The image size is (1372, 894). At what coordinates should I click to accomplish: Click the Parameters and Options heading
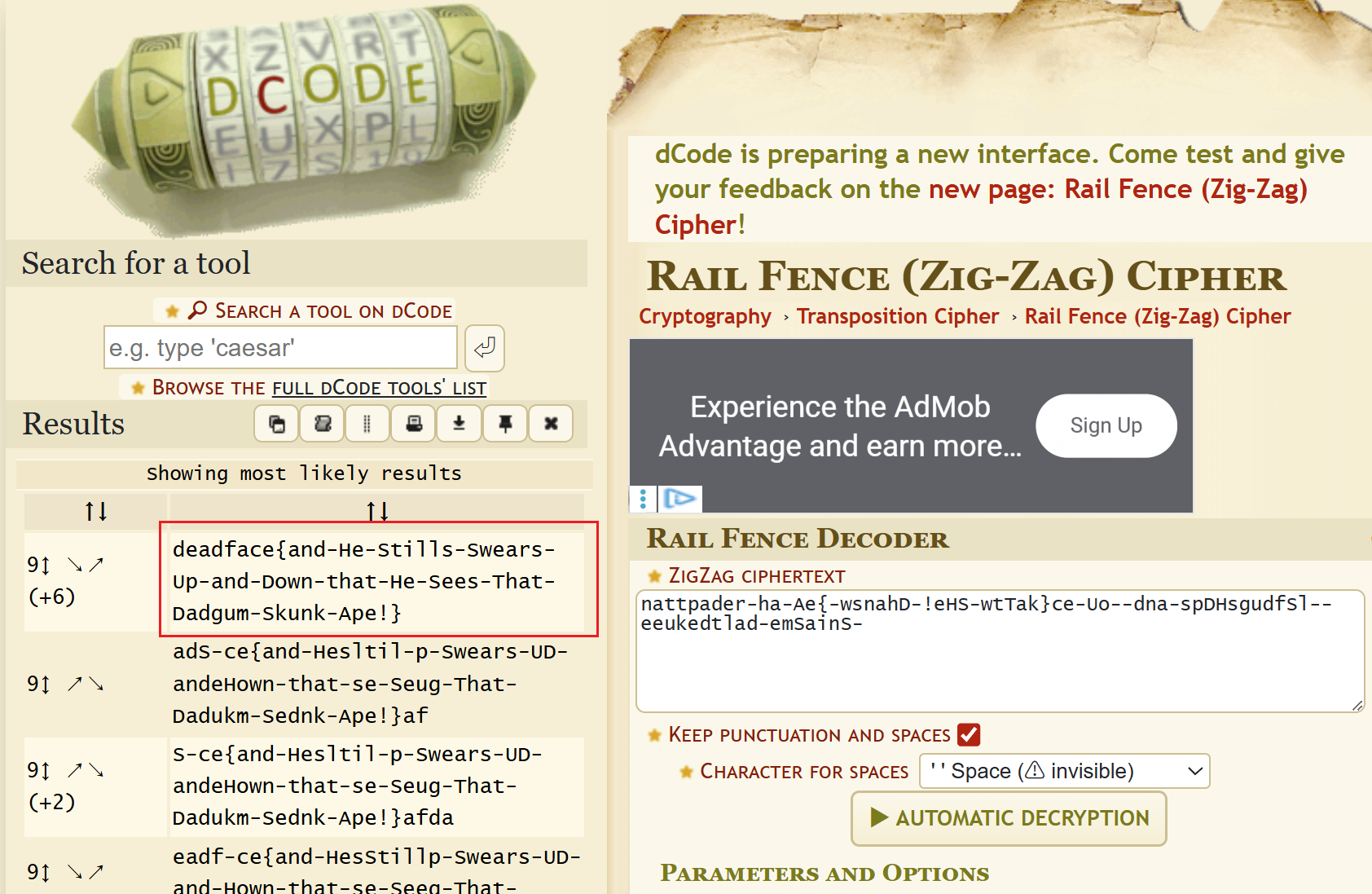(825, 873)
